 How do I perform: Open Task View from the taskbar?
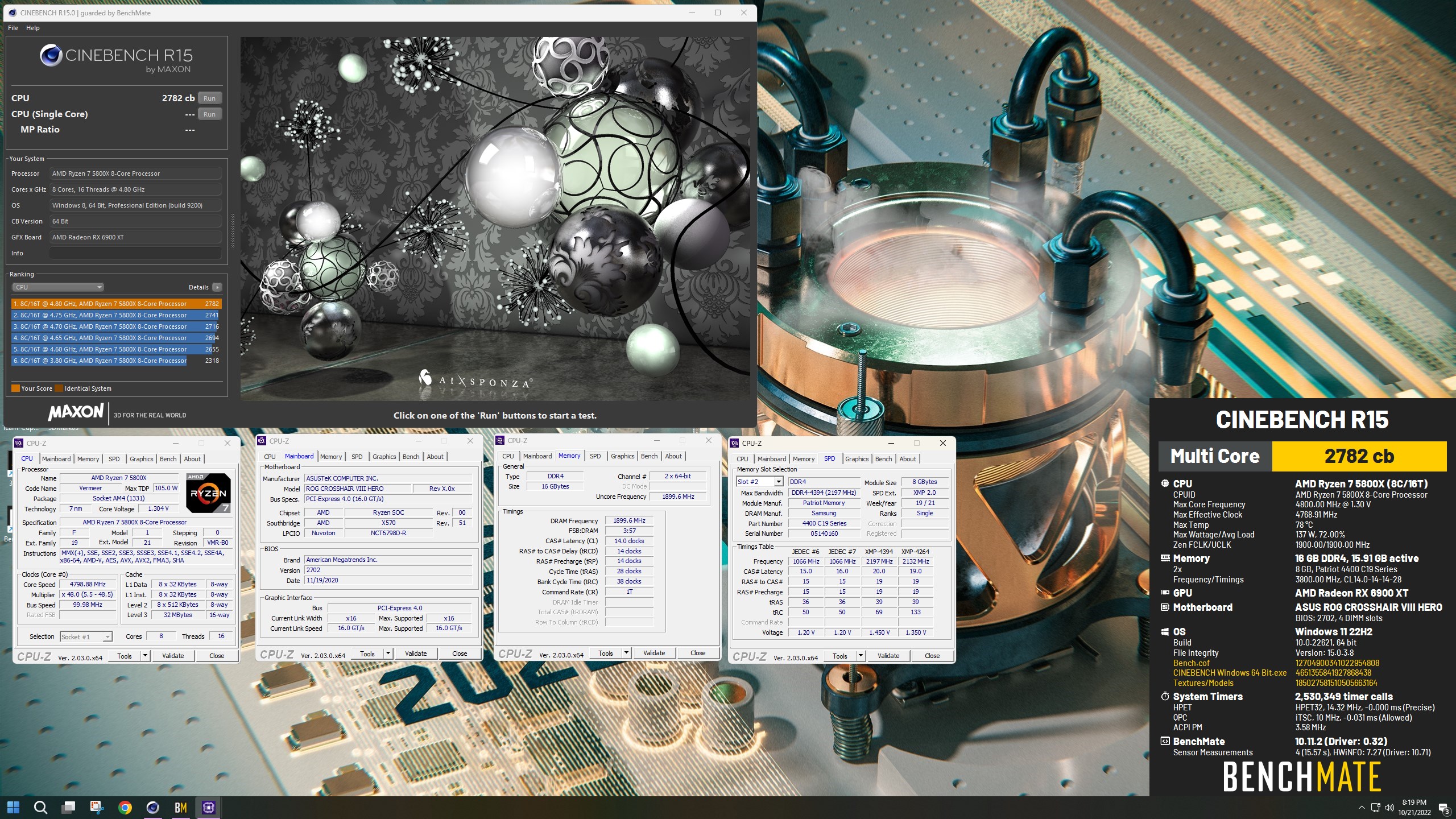pos(69,807)
